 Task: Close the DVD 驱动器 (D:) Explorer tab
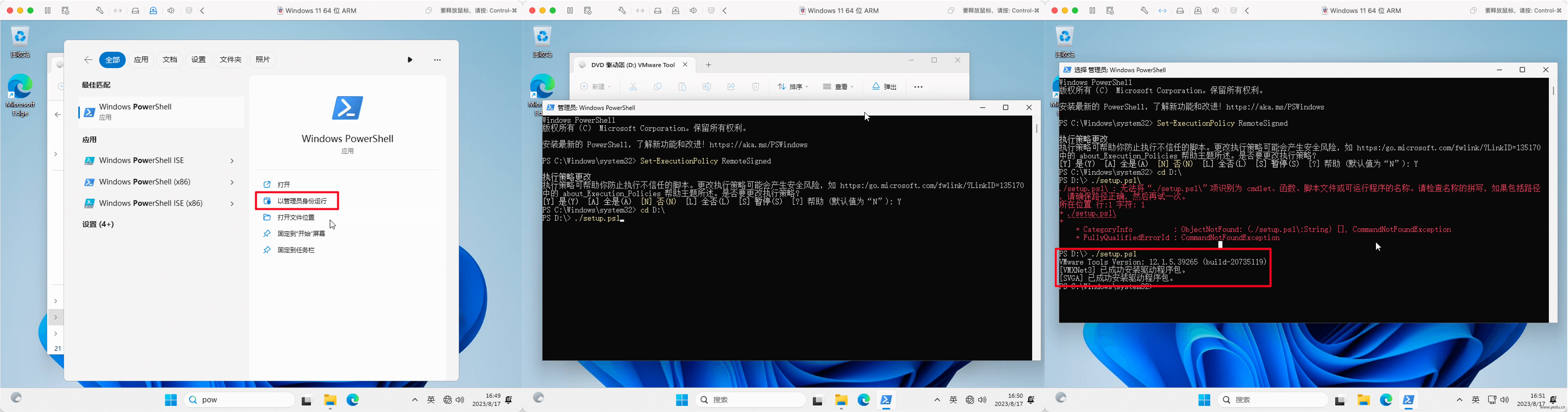[686, 65]
